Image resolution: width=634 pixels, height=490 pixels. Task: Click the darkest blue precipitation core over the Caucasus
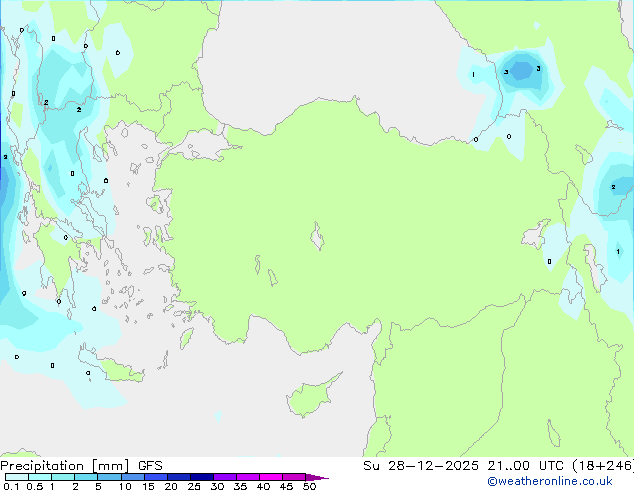click(522, 71)
